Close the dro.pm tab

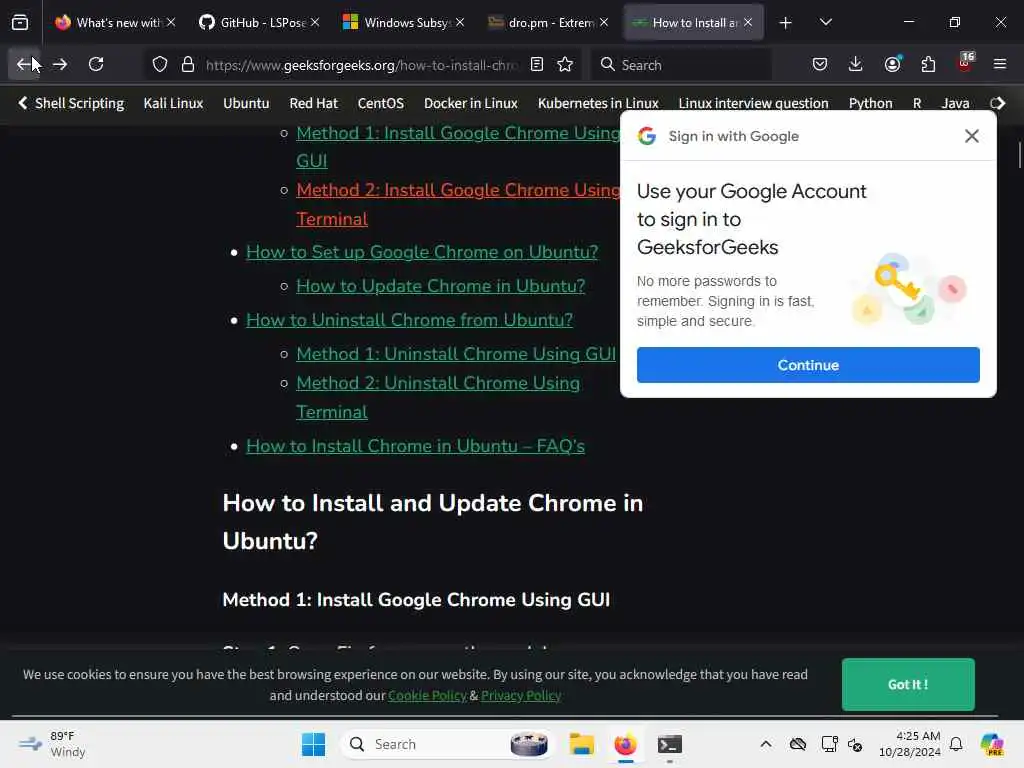[604, 22]
